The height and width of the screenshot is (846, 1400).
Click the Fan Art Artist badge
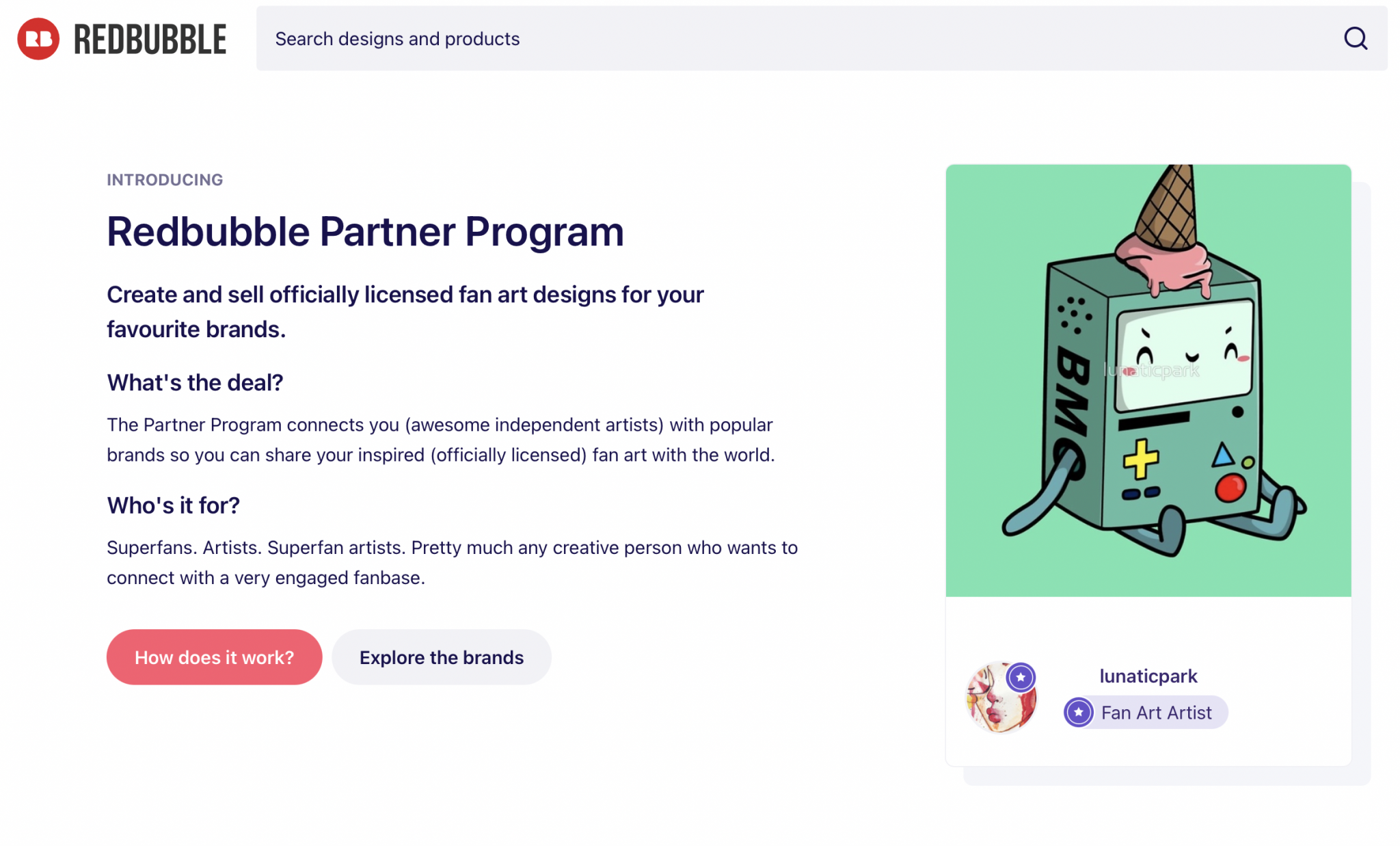pyautogui.click(x=1144, y=712)
